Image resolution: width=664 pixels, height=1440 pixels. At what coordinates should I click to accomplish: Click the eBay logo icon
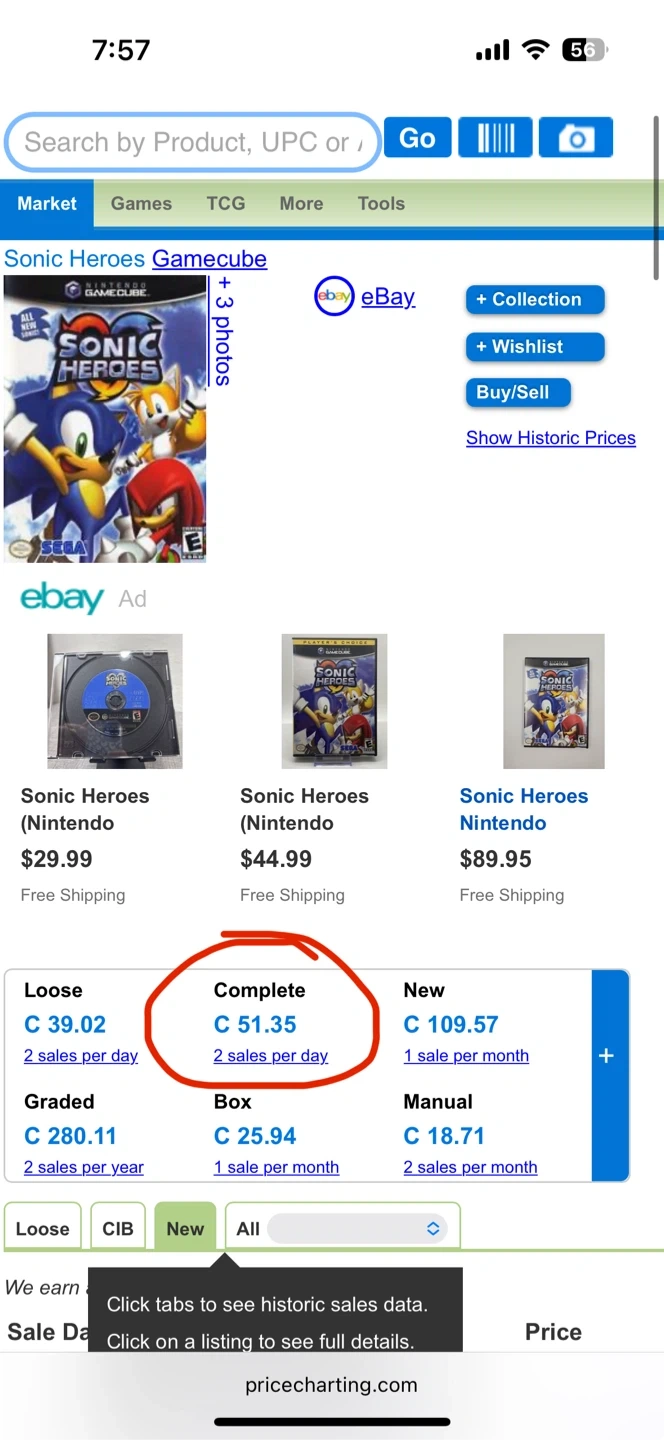(x=334, y=296)
